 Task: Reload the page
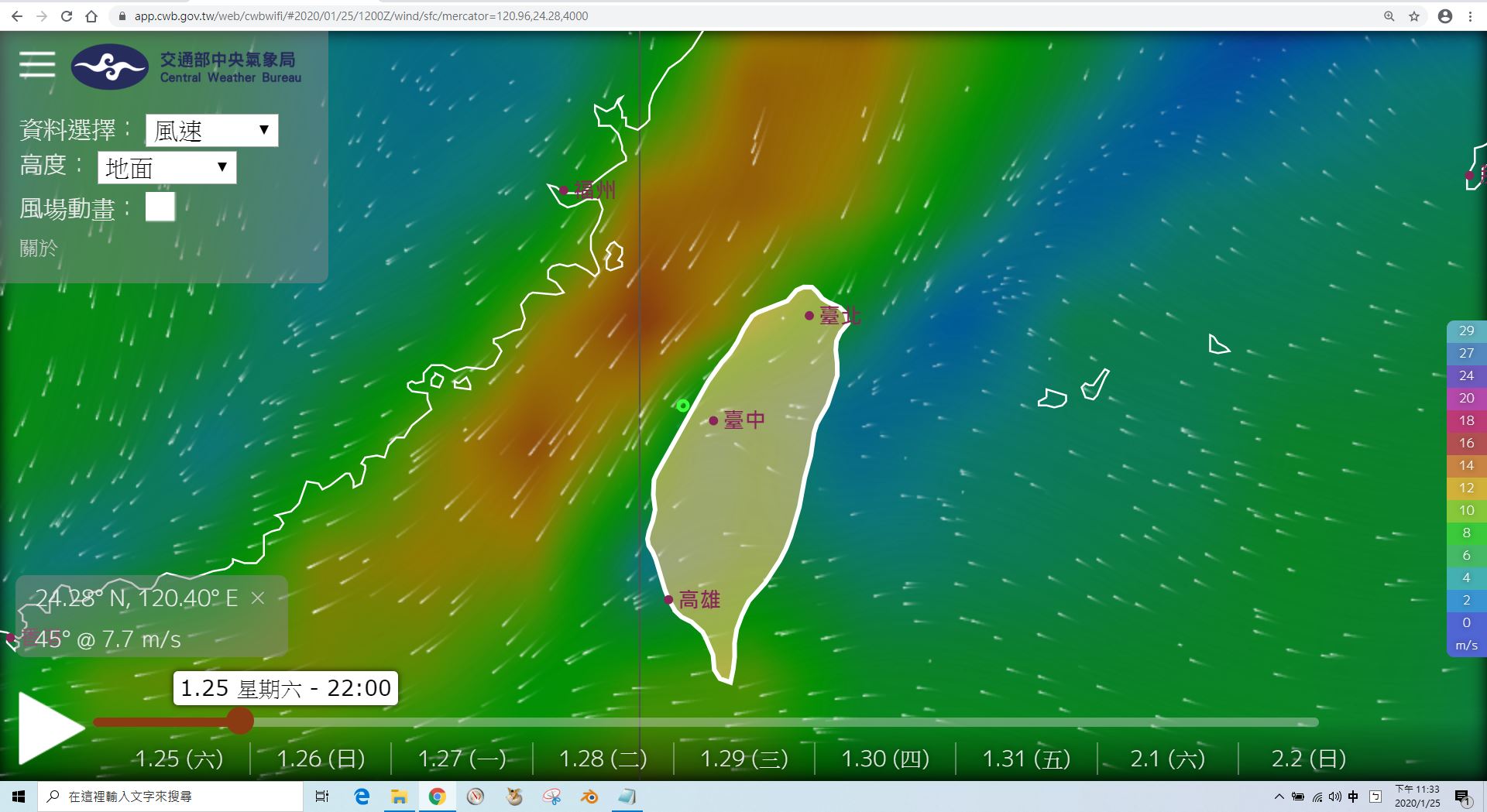[67, 15]
